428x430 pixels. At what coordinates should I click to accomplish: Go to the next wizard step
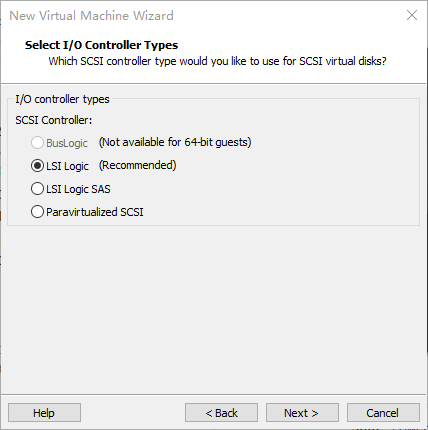pos(302,413)
